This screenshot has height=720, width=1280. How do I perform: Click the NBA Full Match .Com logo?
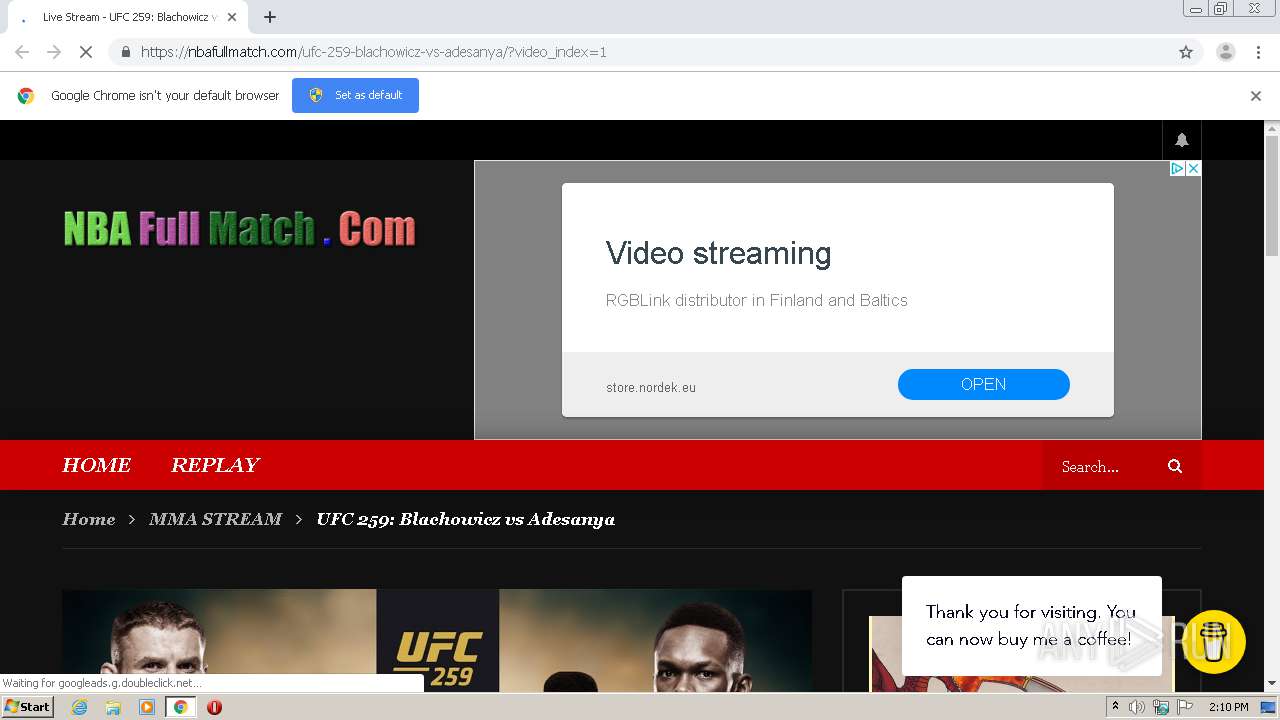[239, 229]
